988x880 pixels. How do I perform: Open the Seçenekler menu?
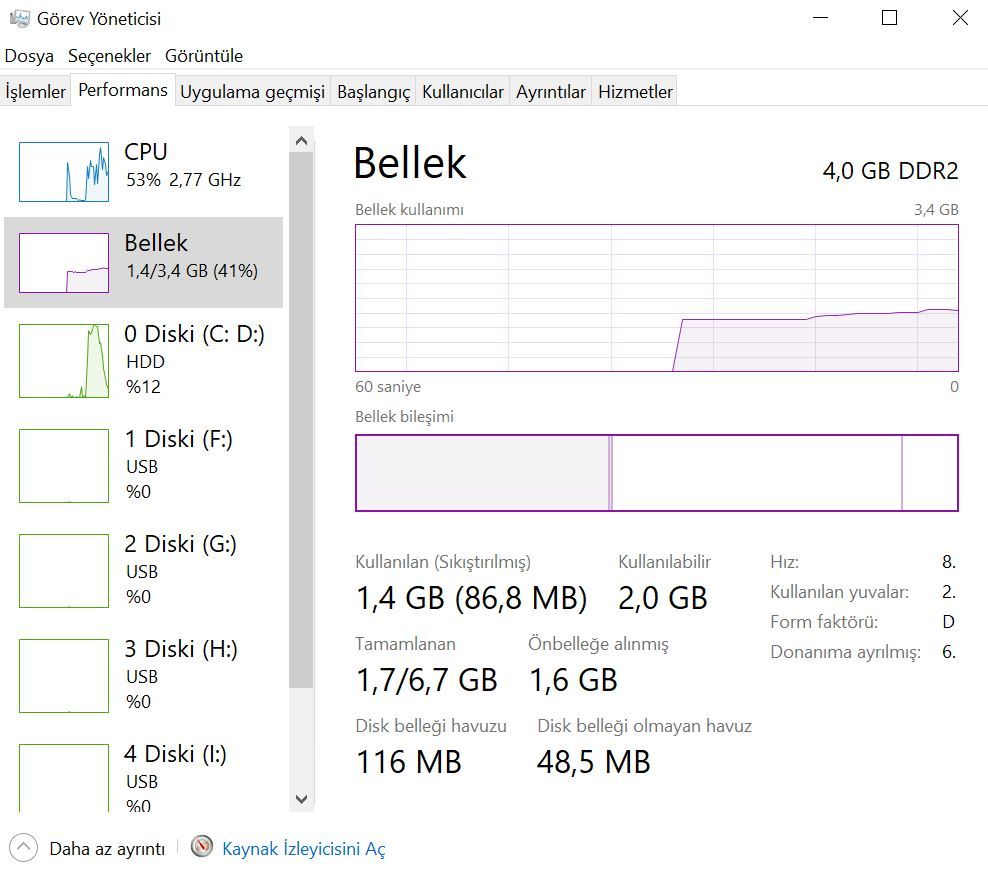pos(109,56)
